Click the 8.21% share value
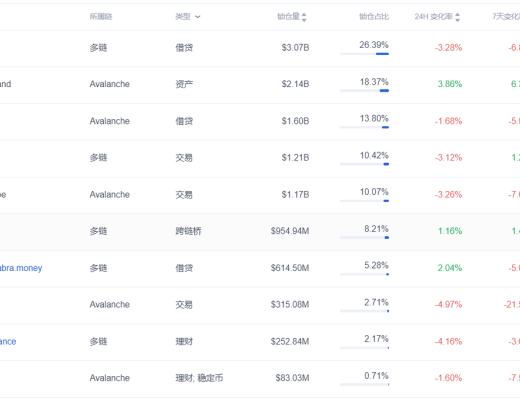520x400 pixels. [x=376, y=229]
